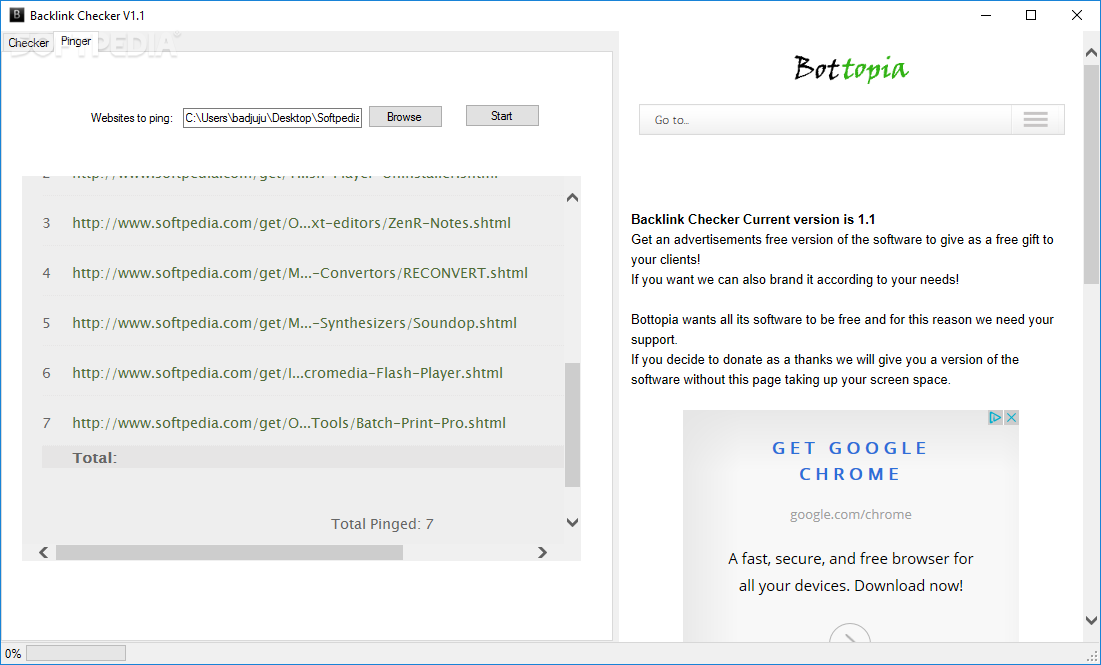This screenshot has height=665, width=1101.
Task: Click the 0% status label
Action: click(x=13, y=654)
